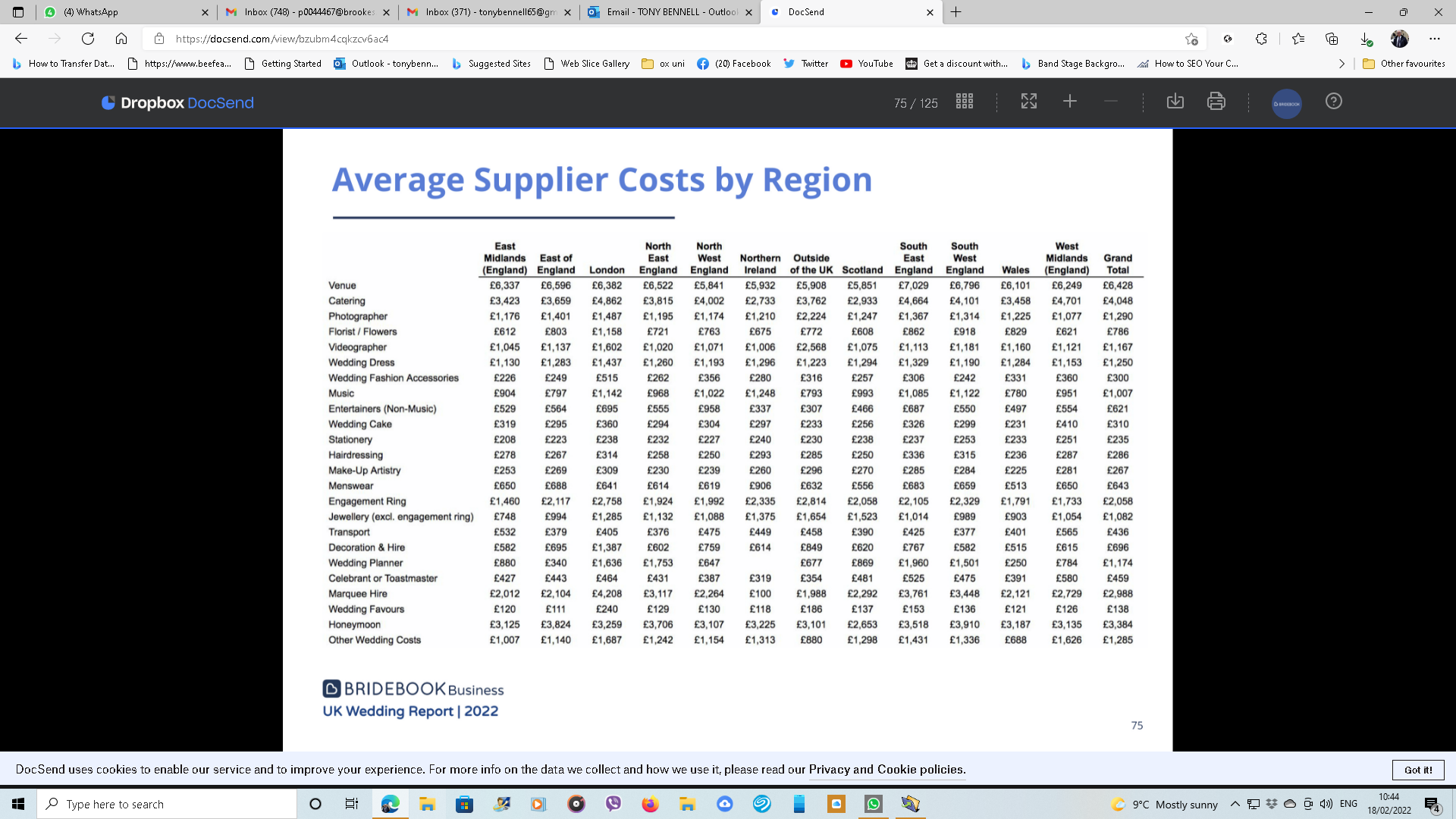Screen dimensions: 1456x819
Task: Enter fullscreen mode in DocSend viewer
Action: tap(1028, 102)
